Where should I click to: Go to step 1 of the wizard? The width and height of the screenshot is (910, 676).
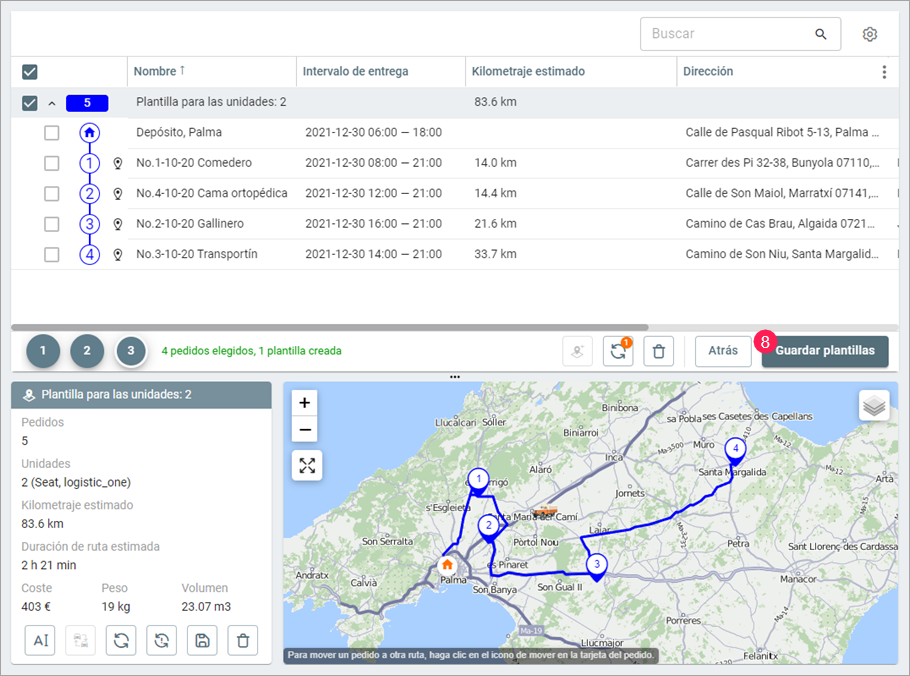(x=43, y=351)
